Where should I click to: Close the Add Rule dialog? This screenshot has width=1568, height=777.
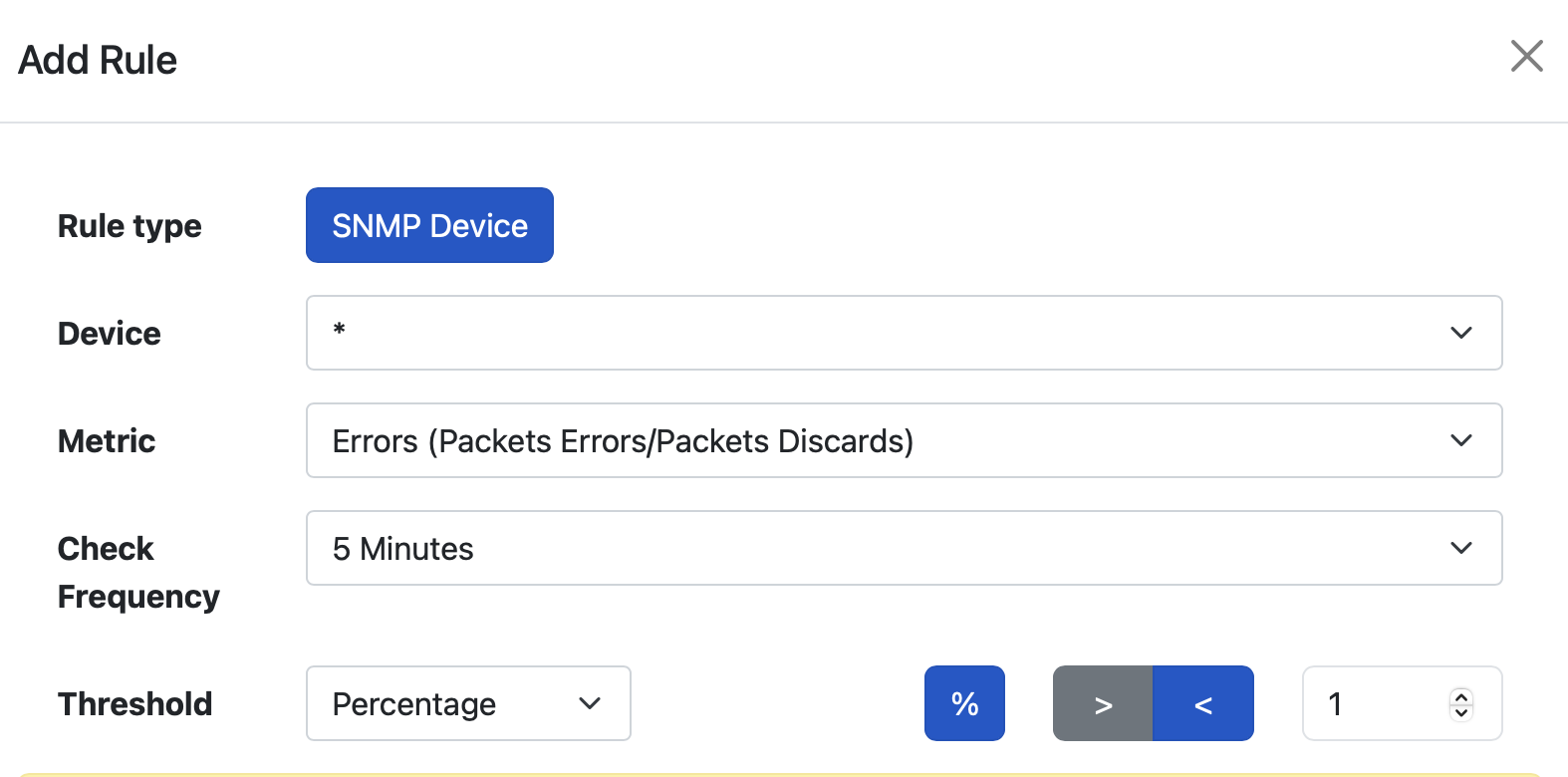tap(1526, 57)
